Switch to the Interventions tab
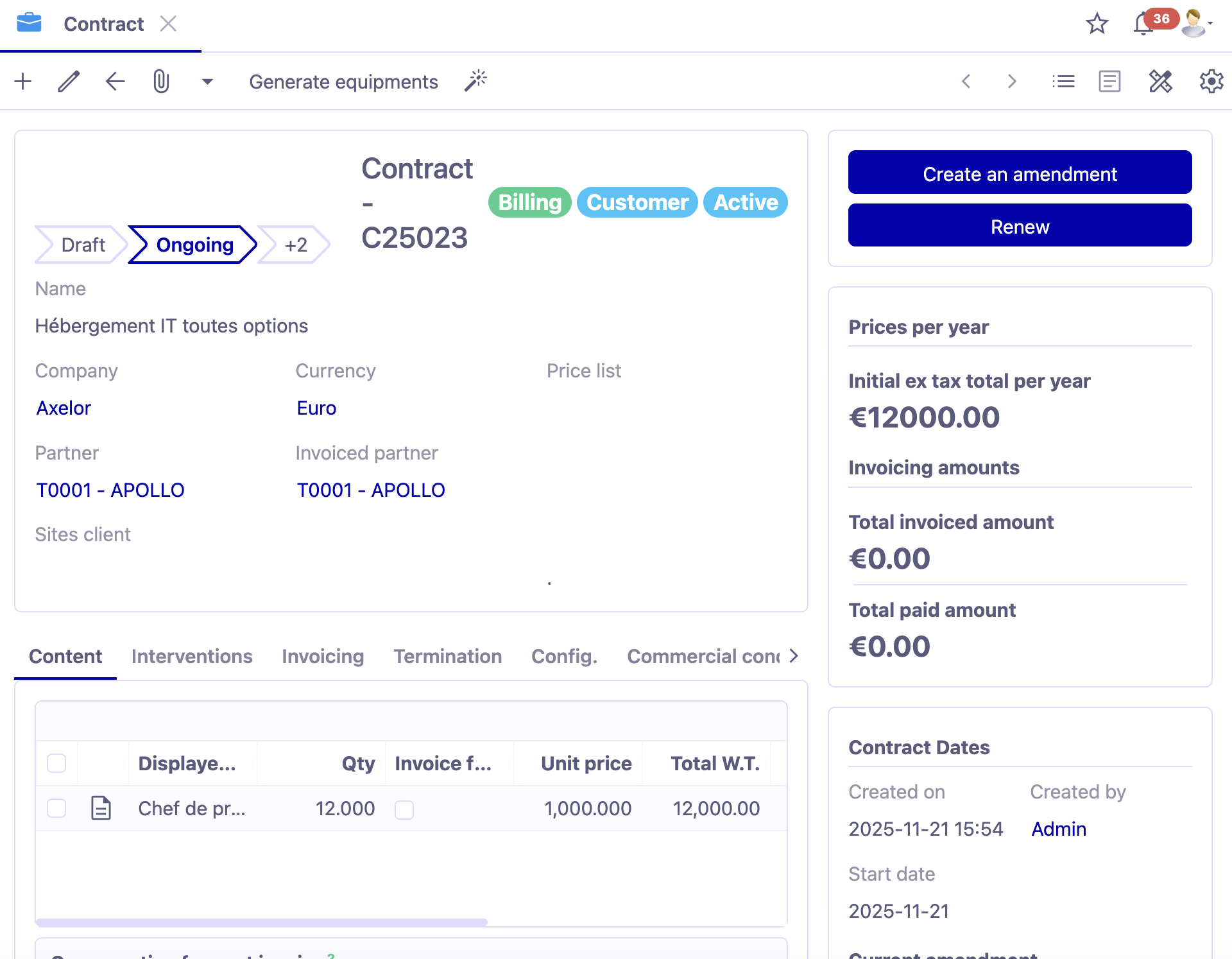Screen dimensions: 1232x959 (x=192, y=657)
